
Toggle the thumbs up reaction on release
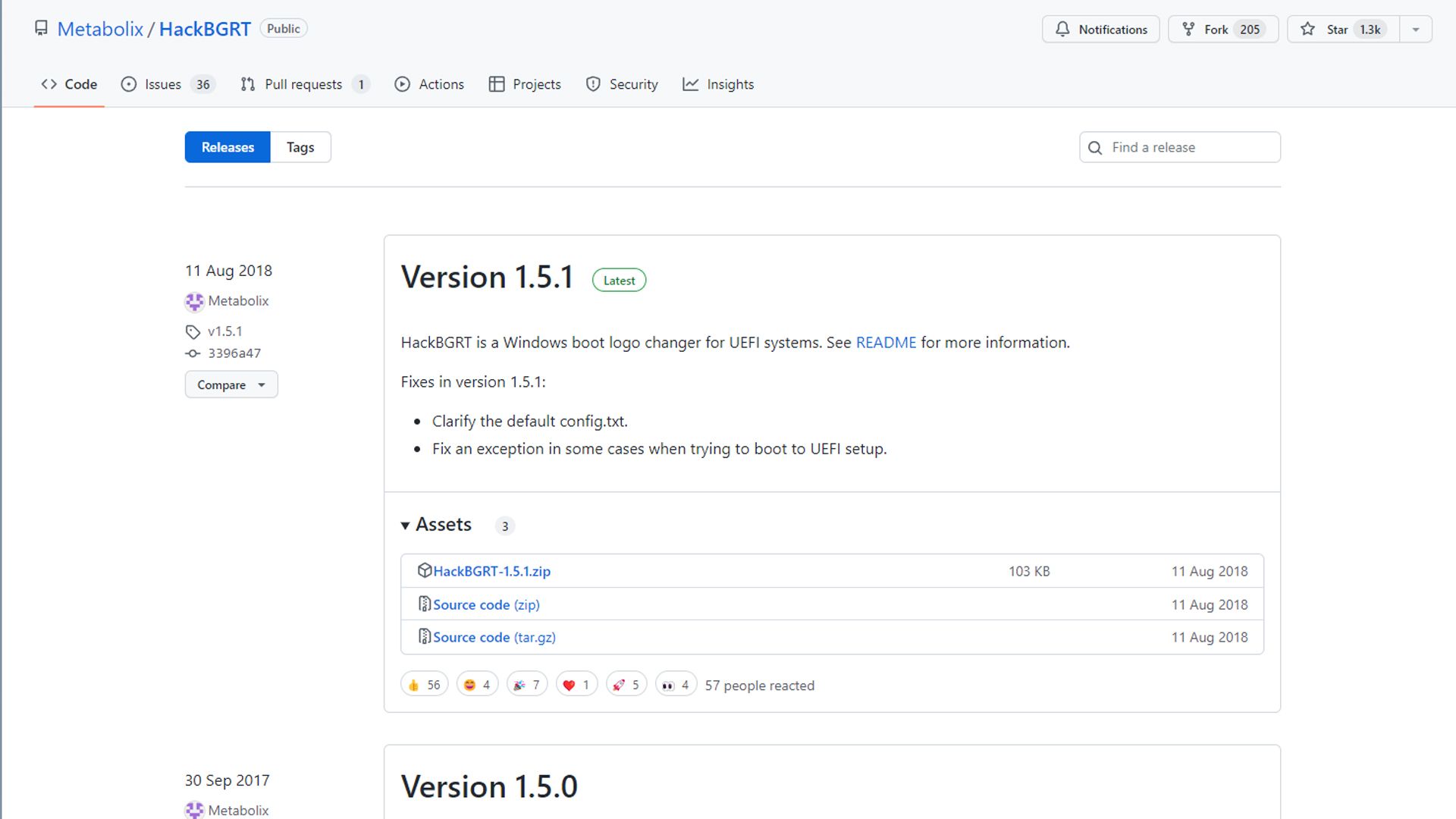click(423, 685)
